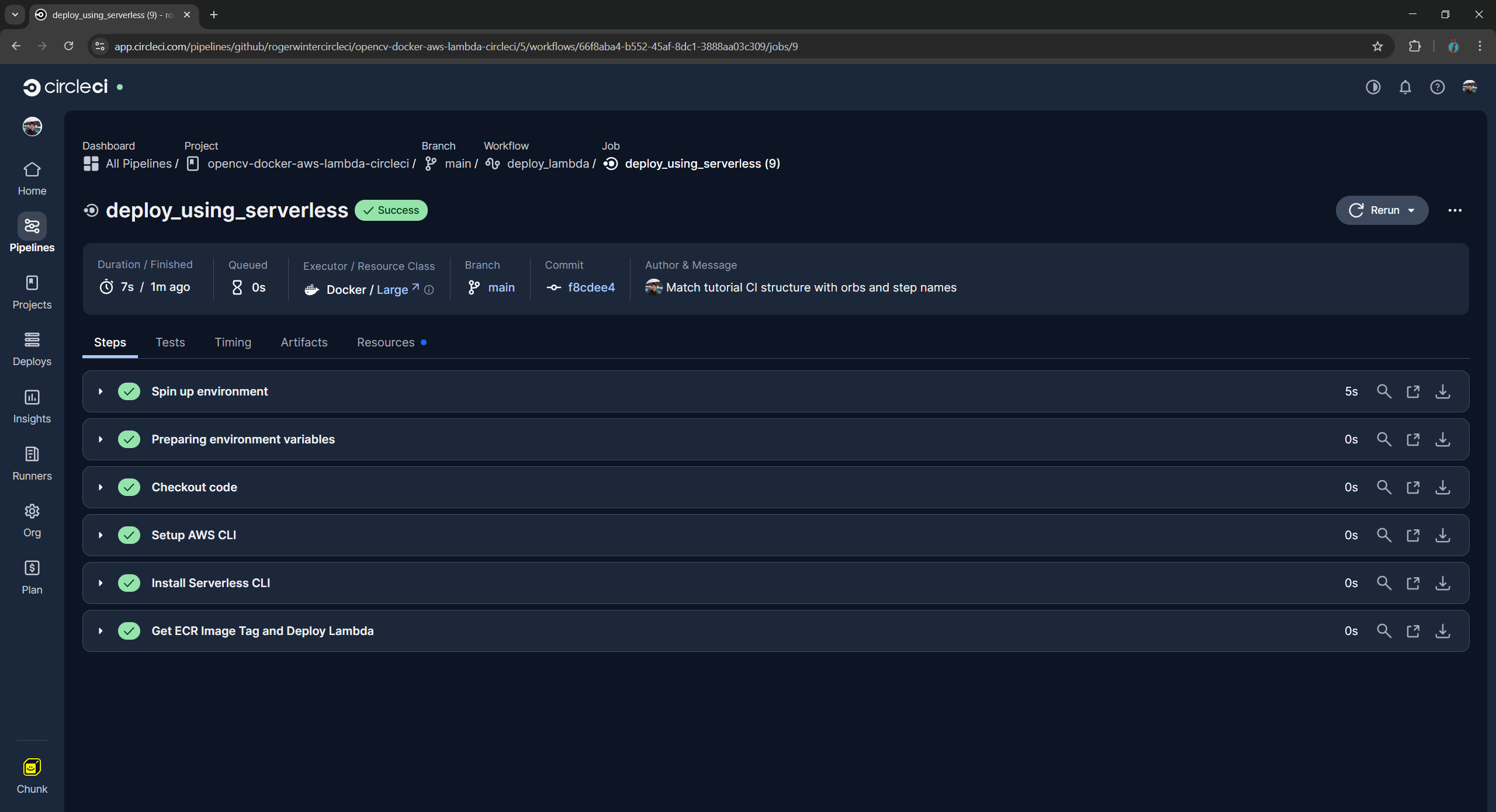The width and height of the screenshot is (1496, 812).
Task: Download Setup AWS CLI step output
Action: point(1443,535)
